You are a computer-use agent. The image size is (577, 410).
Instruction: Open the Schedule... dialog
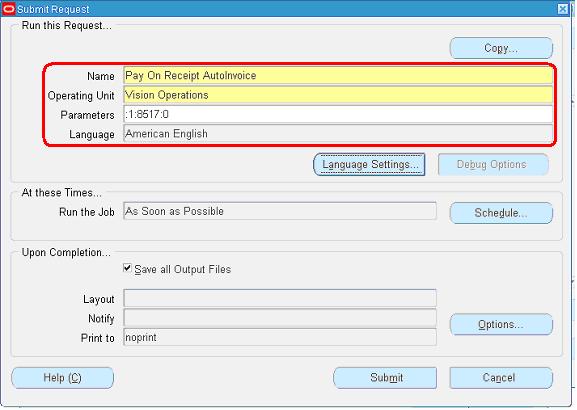(501, 213)
